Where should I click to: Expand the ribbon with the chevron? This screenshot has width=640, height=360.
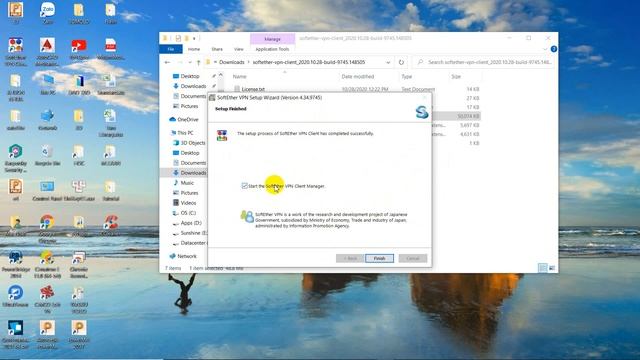(x=545, y=49)
